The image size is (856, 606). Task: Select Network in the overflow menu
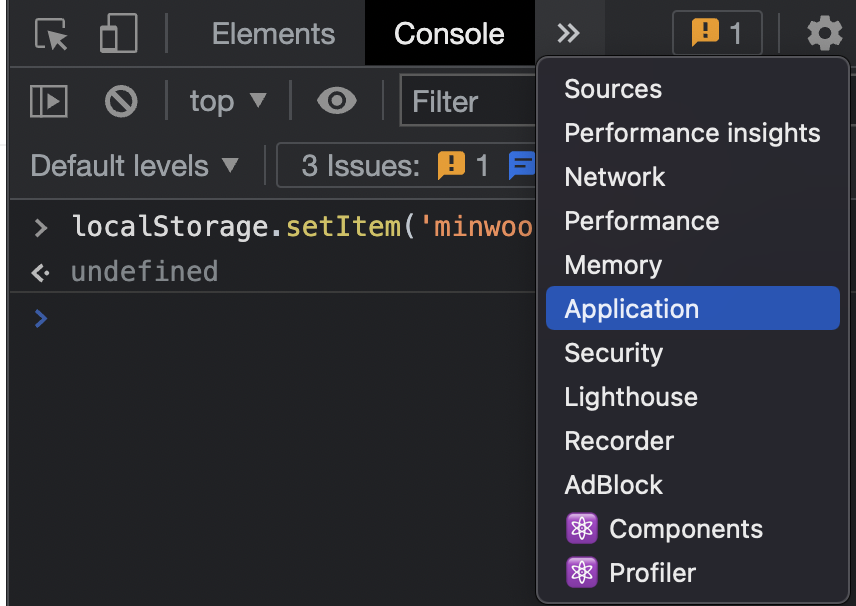(x=614, y=177)
